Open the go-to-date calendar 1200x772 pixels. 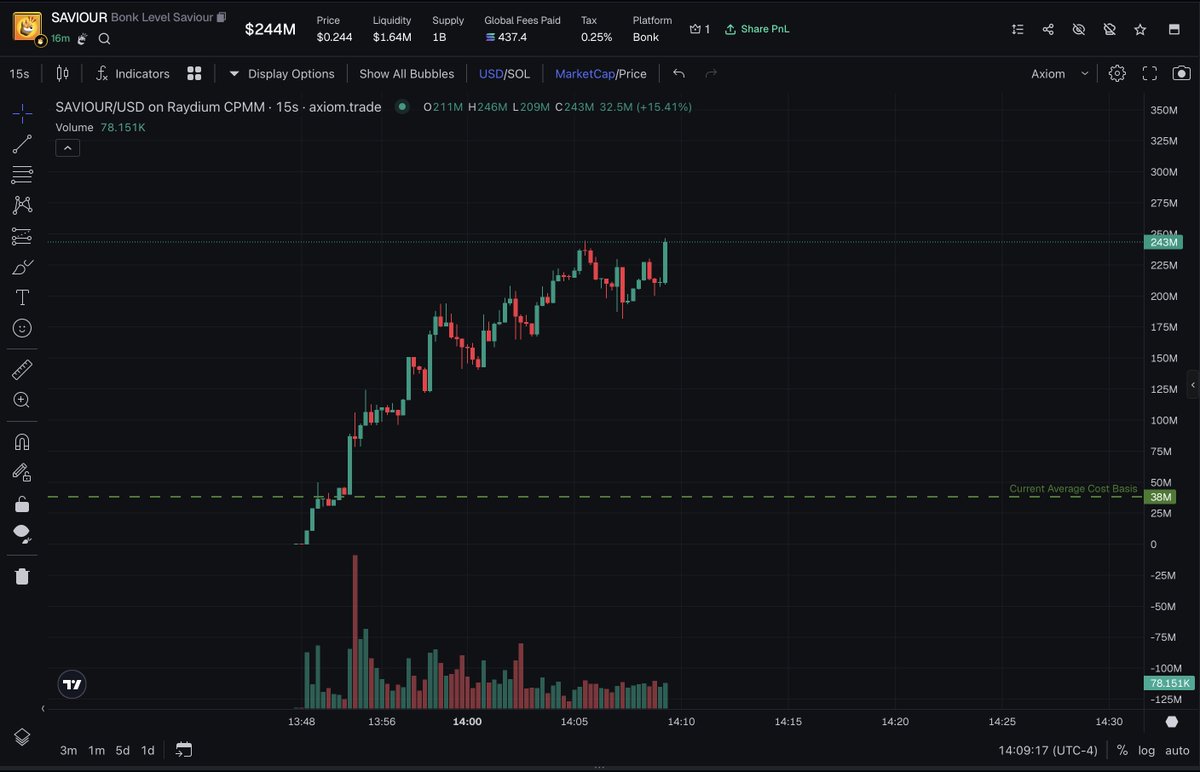tap(183, 749)
